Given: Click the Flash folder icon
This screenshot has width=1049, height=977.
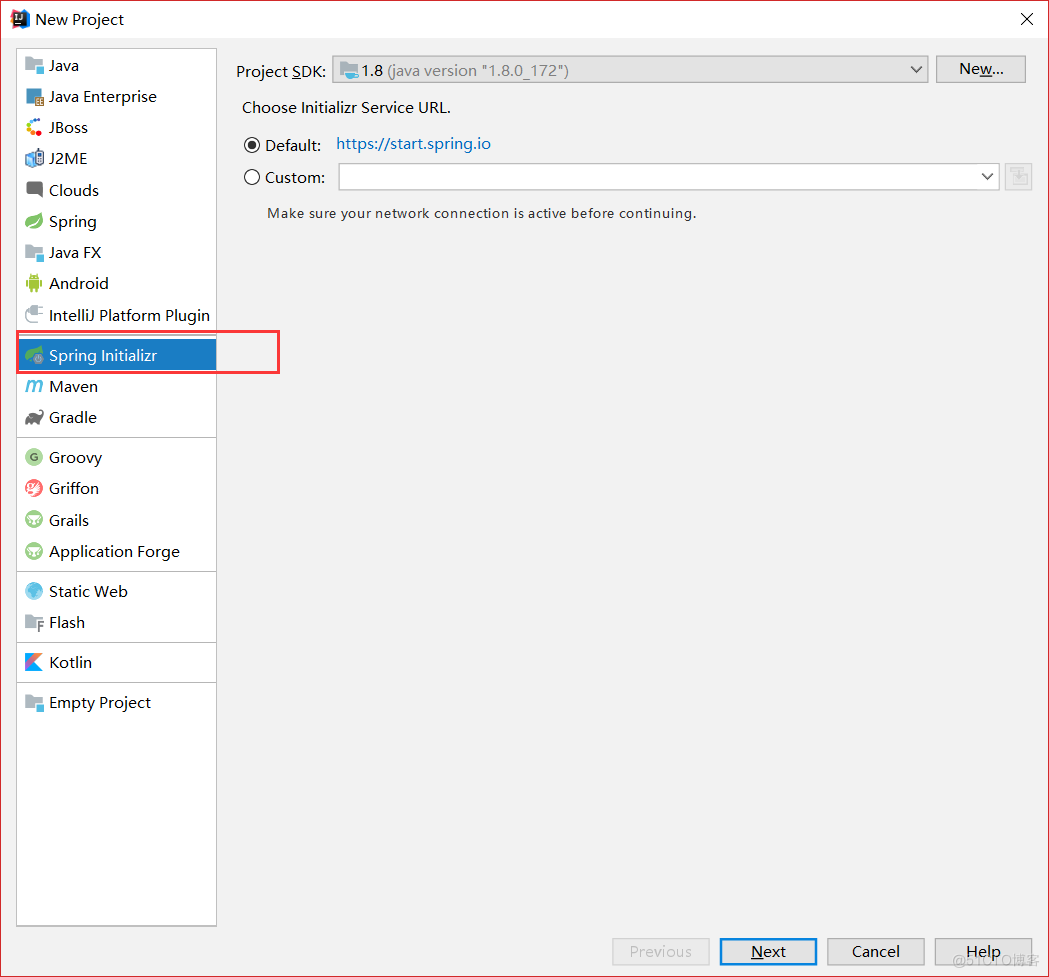Looking at the screenshot, I should click(x=34, y=622).
